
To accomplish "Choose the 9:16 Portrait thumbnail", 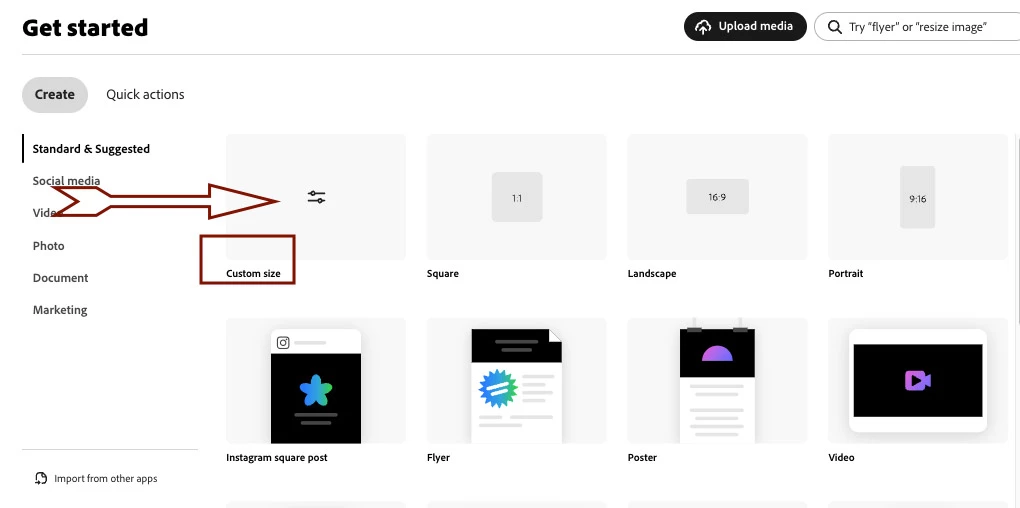I will coord(918,197).
